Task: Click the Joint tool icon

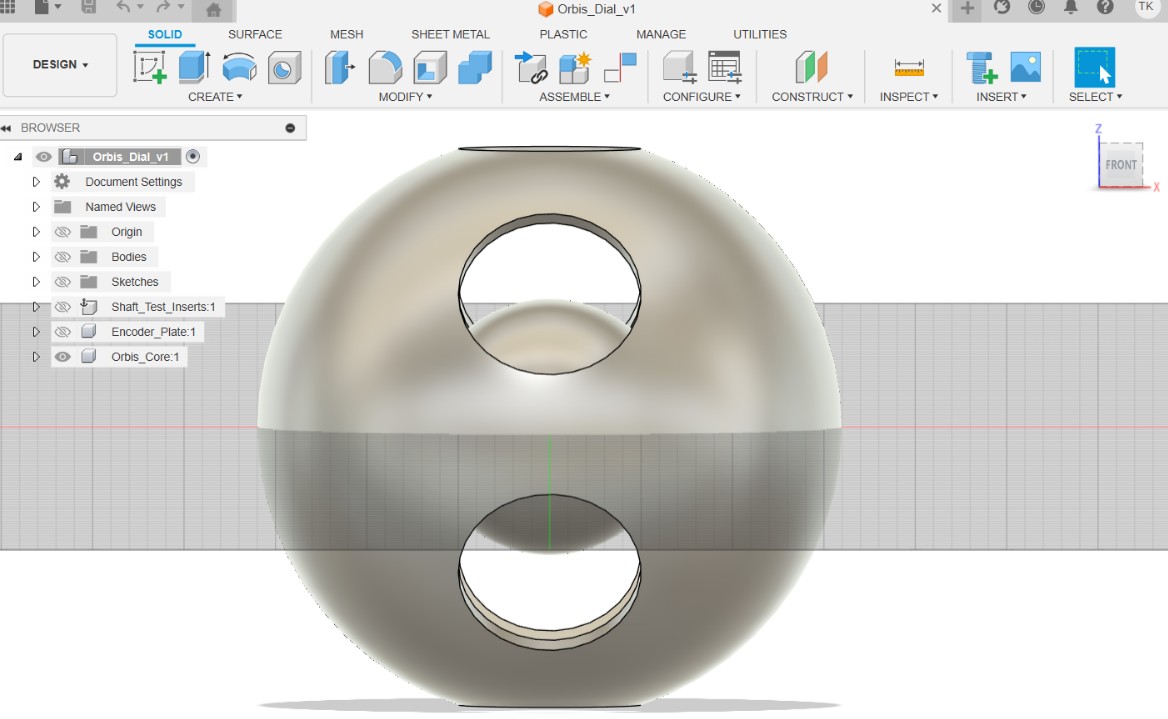Action: (531, 67)
